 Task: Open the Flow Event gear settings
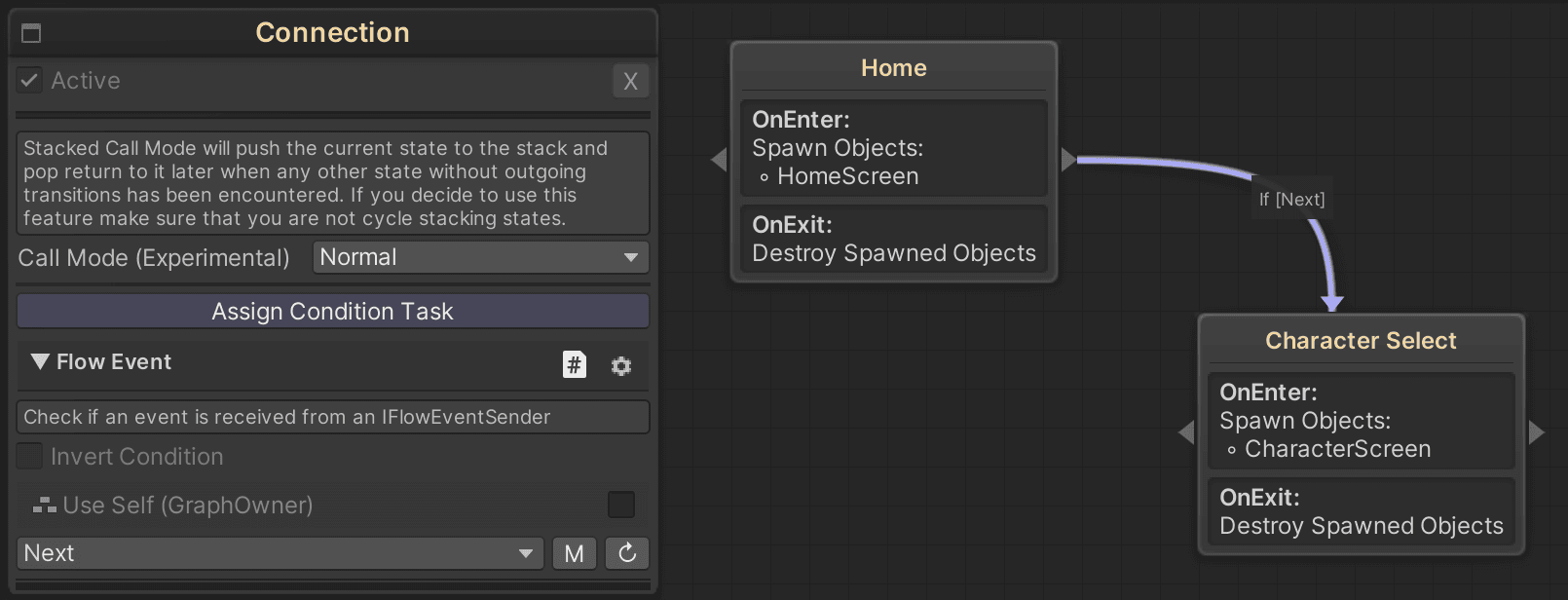pyautogui.click(x=621, y=365)
